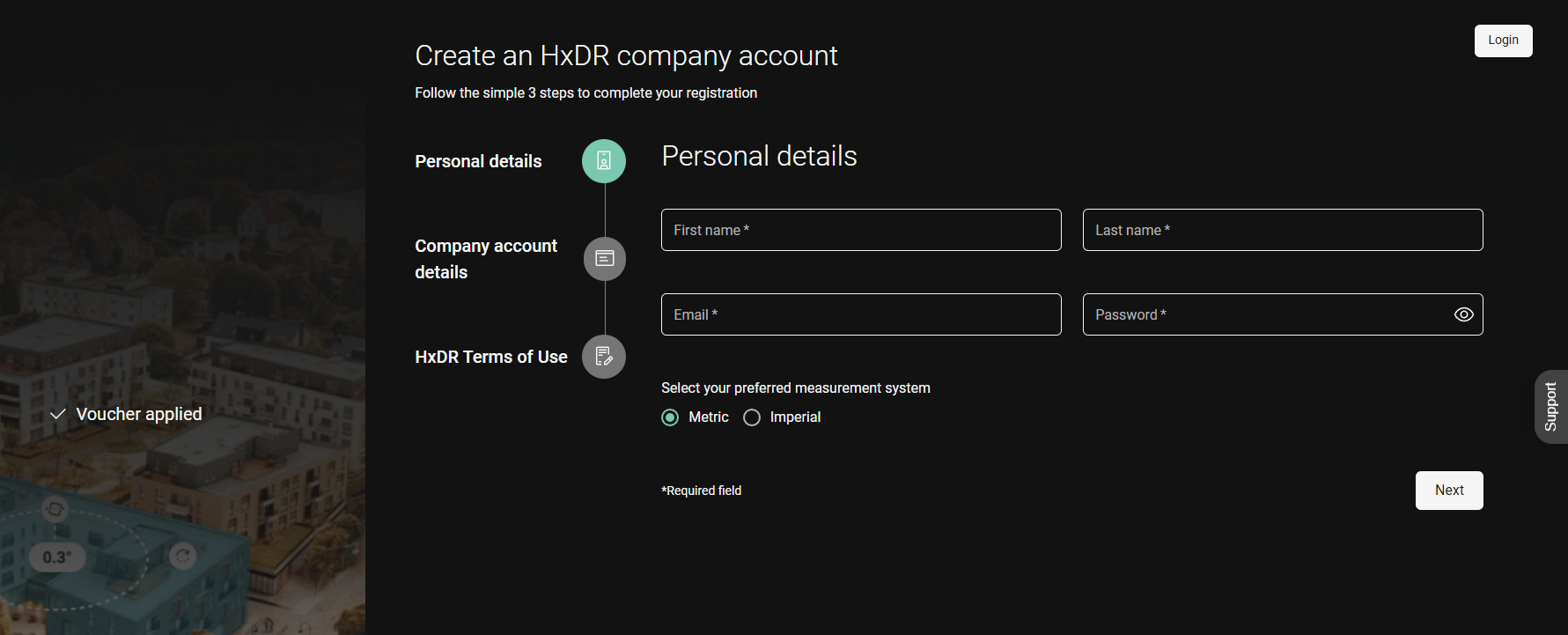
Task: Click the Company account details step icon
Action: pyautogui.click(x=605, y=259)
